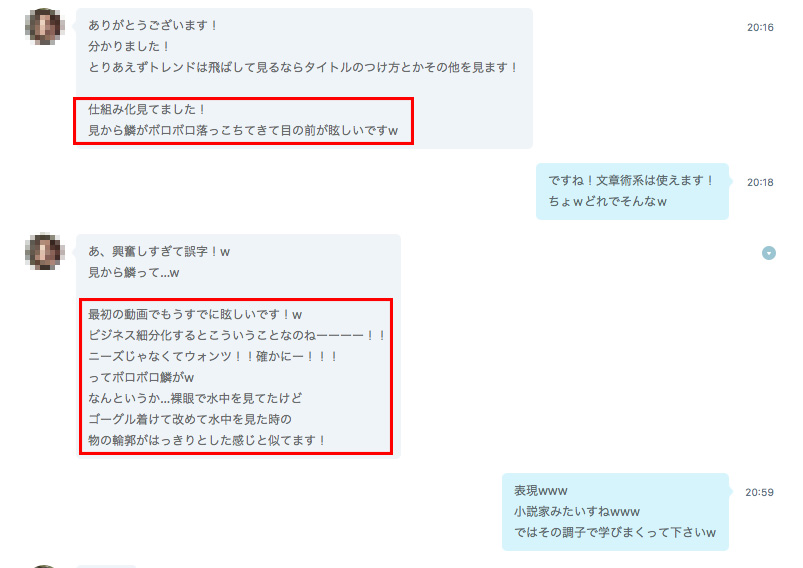803x568 pixels.
Task: Click the sender avatar beside the 20:16 message
Action: [x=45, y=26]
